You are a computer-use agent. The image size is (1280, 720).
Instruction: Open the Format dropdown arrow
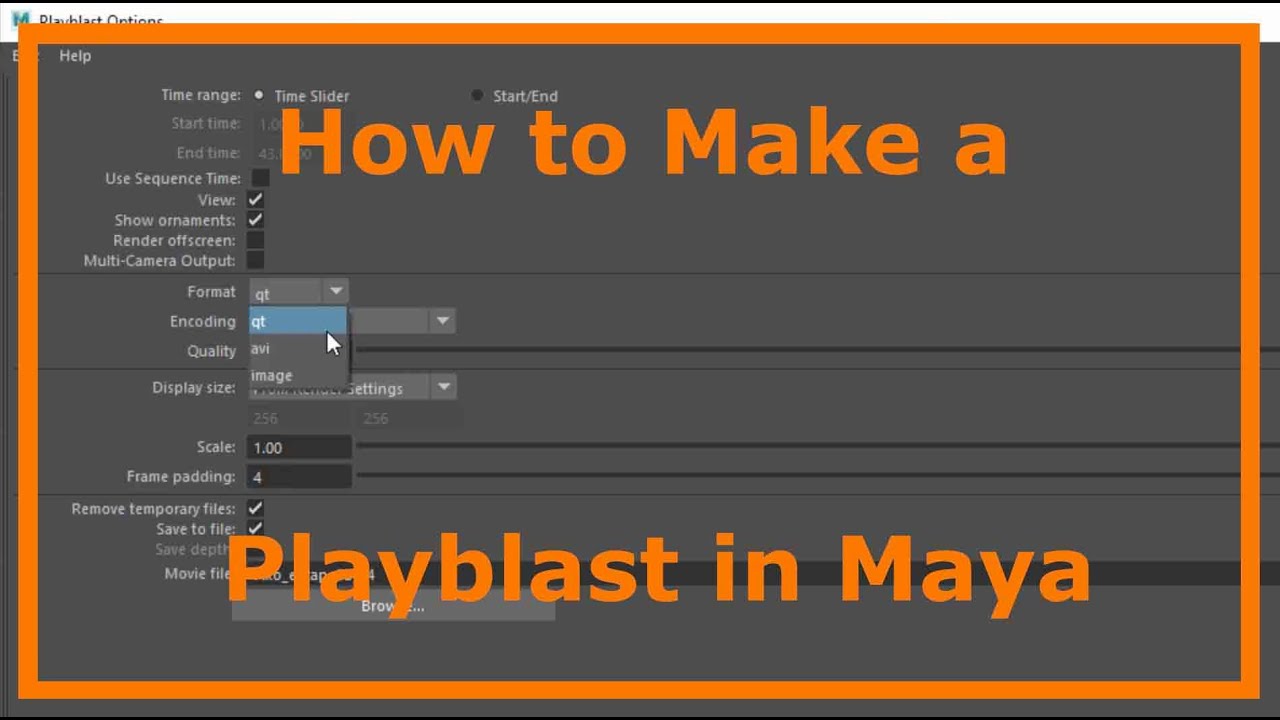pyautogui.click(x=336, y=291)
